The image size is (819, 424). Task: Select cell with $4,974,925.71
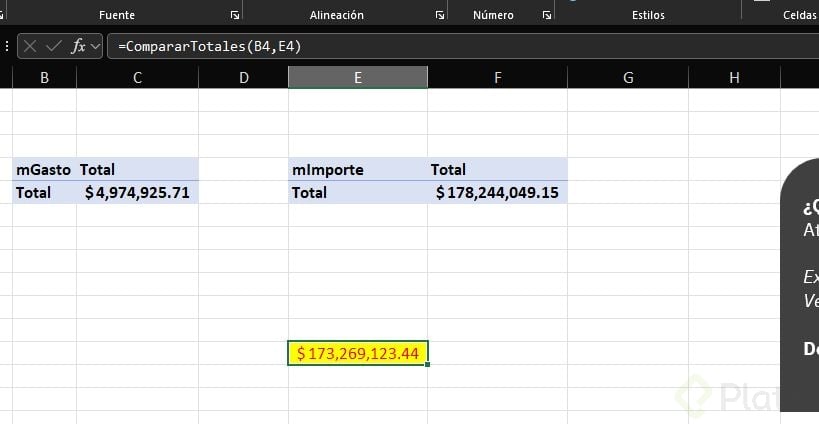tap(137, 193)
